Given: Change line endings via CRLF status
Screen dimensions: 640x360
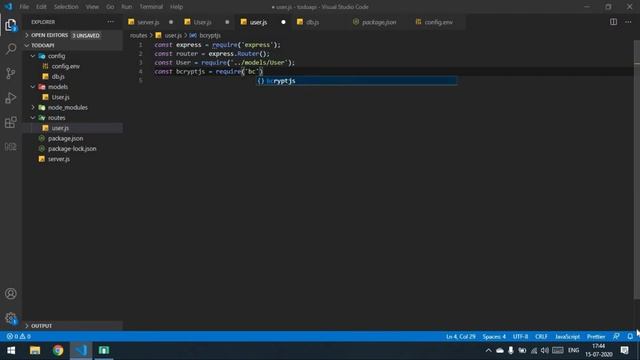Looking at the screenshot, I should [541, 337].
